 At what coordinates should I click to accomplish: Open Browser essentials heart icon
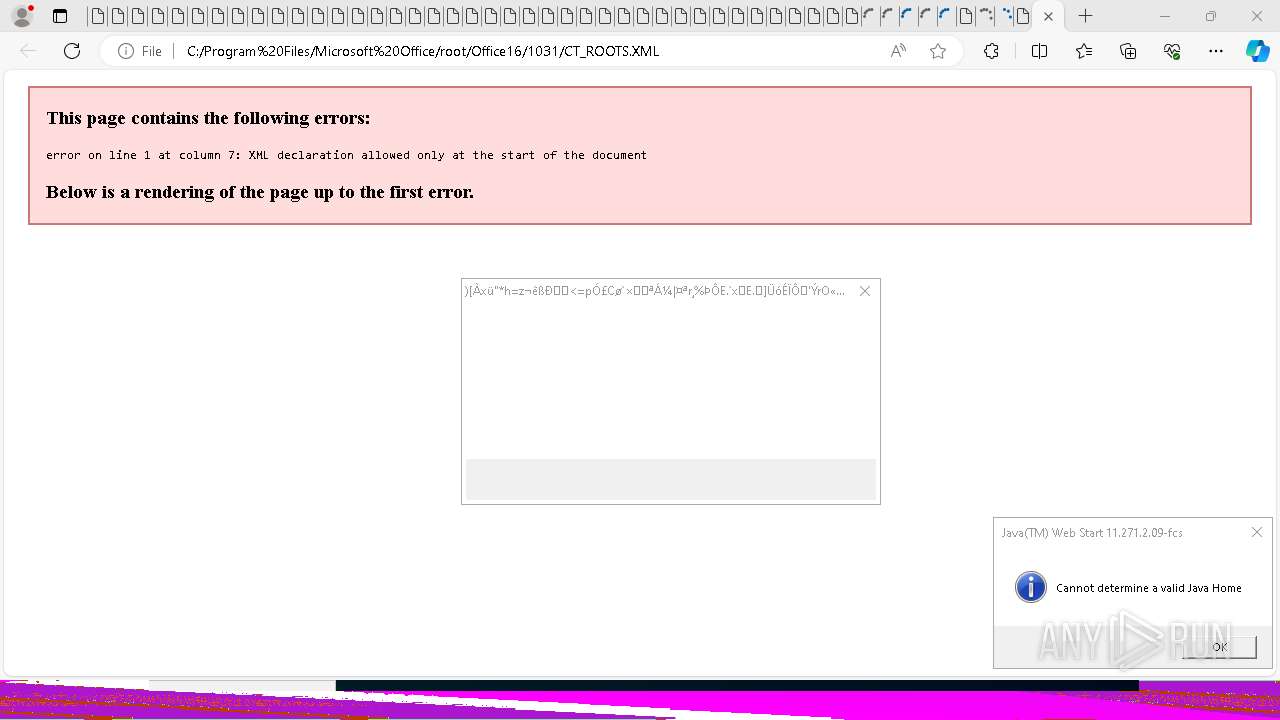pos(1172,51)
